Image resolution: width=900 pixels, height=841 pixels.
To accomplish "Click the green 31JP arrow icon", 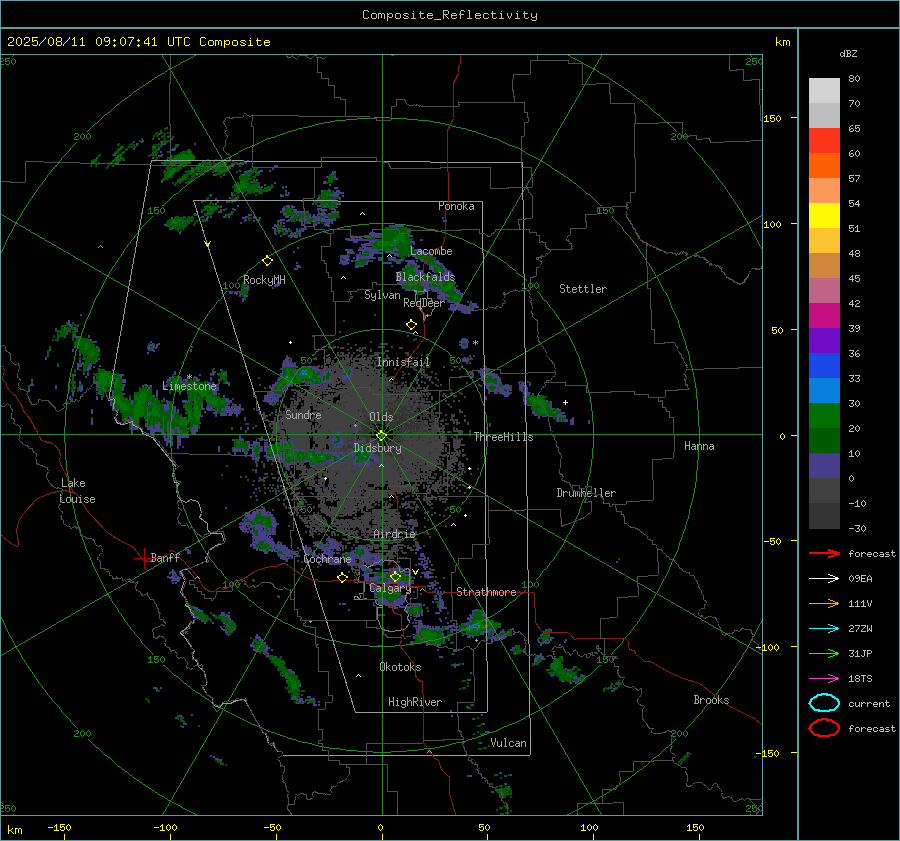I will coord(824,653).
